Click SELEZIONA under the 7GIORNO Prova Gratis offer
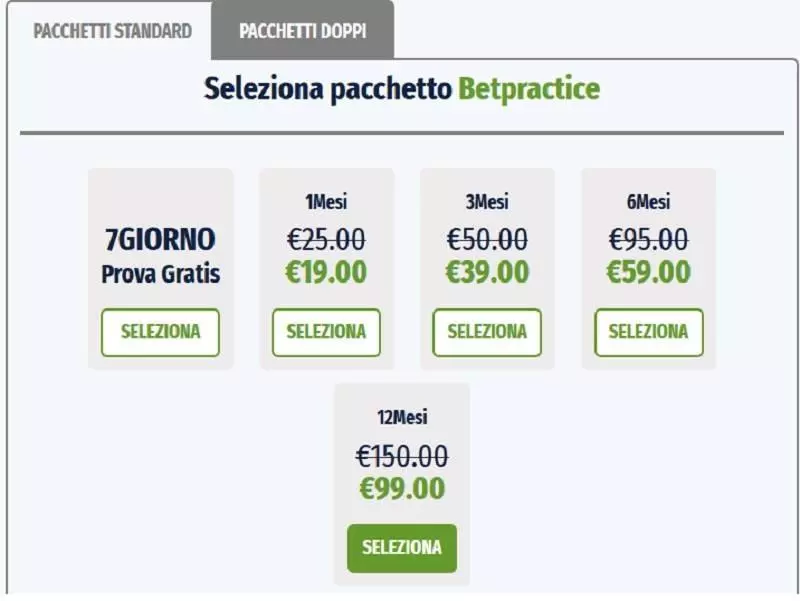800x601 pixels. coord(159,331)
